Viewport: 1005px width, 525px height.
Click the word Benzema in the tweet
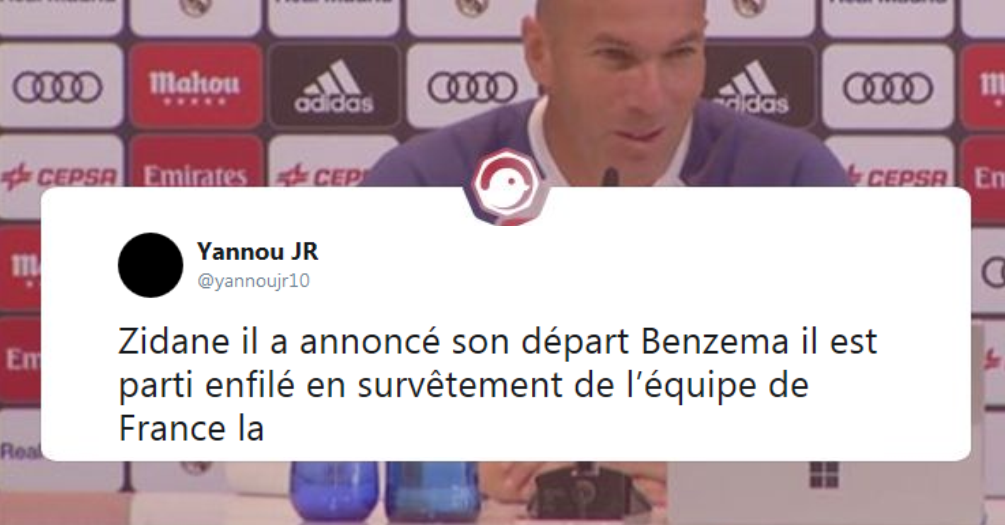point(714,342)
